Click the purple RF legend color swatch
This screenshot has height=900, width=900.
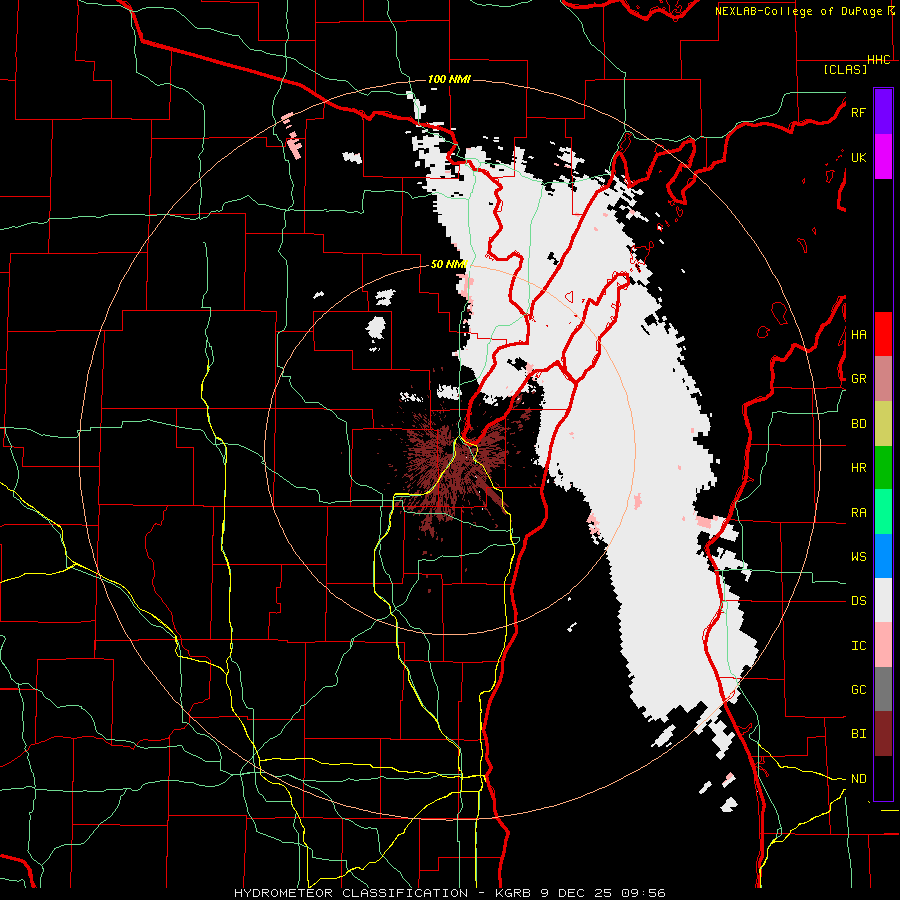point(883,112)
